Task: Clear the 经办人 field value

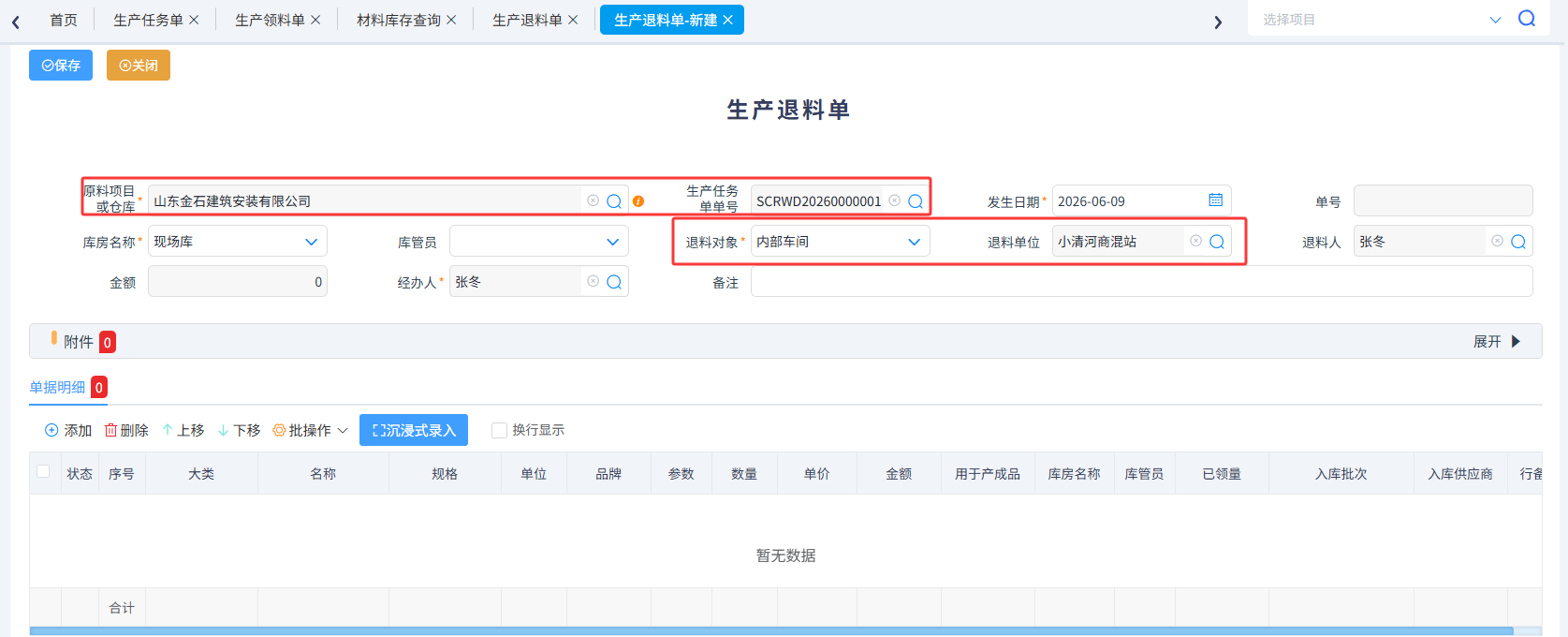Action: (593, 281)
